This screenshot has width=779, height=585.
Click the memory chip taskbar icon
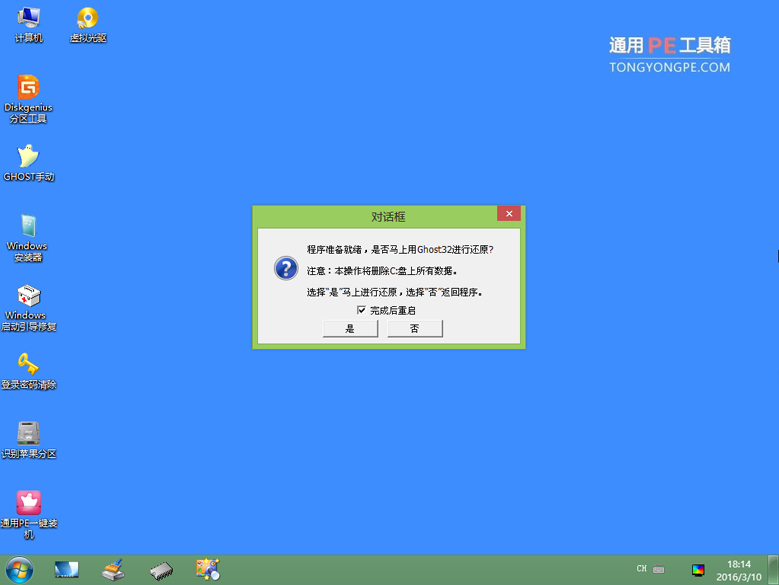(161, 570)
